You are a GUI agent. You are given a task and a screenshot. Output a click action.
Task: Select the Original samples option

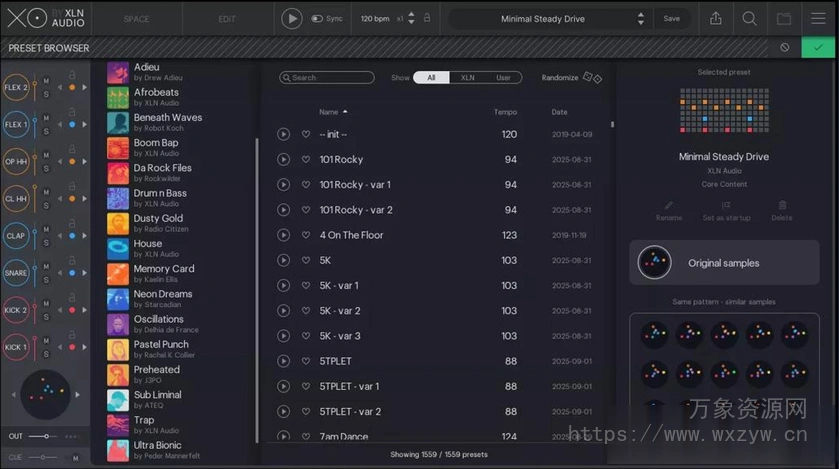coord(724,263)
